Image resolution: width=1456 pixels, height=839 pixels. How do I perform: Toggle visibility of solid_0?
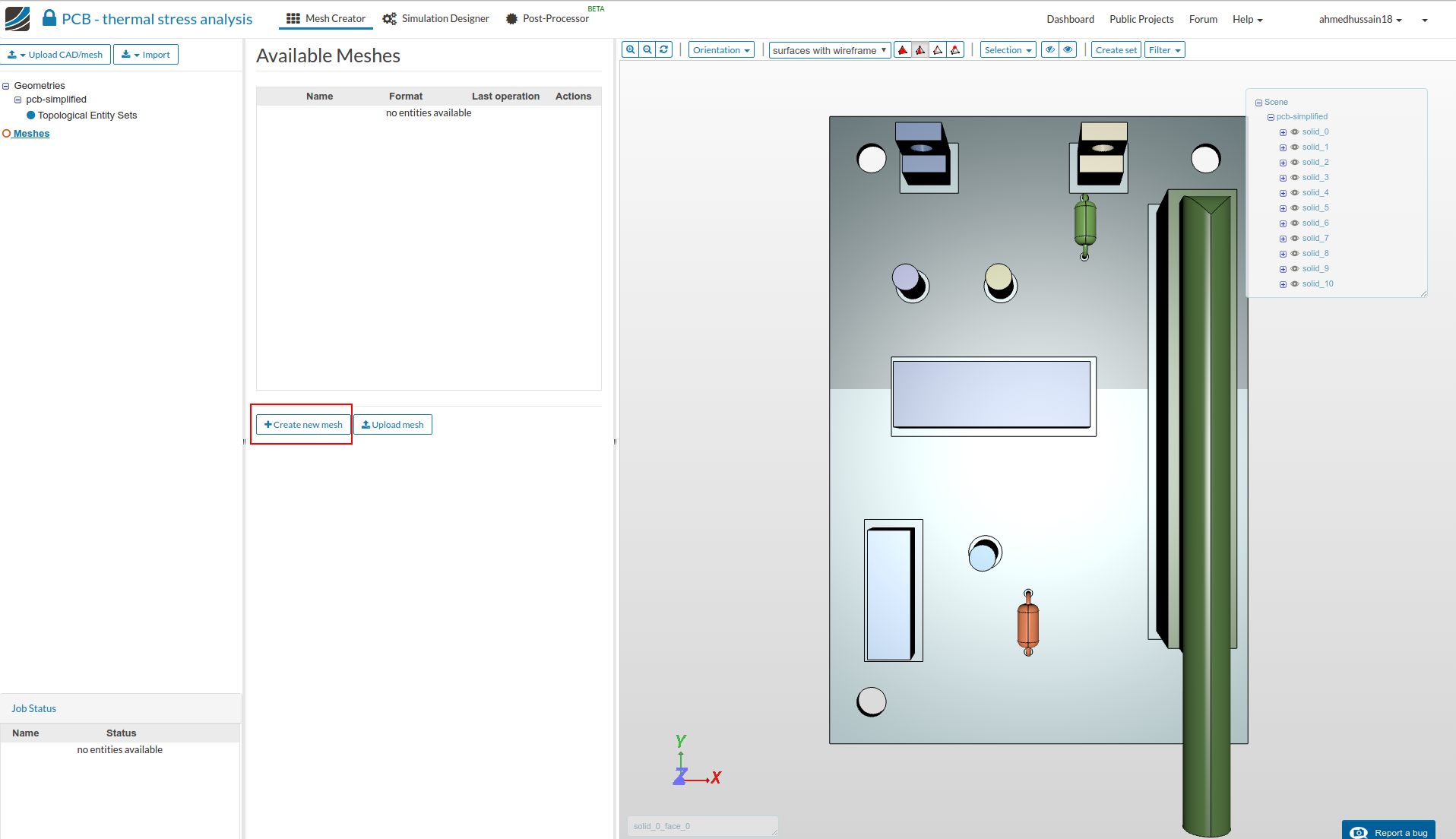click(x=1295, y=132)
